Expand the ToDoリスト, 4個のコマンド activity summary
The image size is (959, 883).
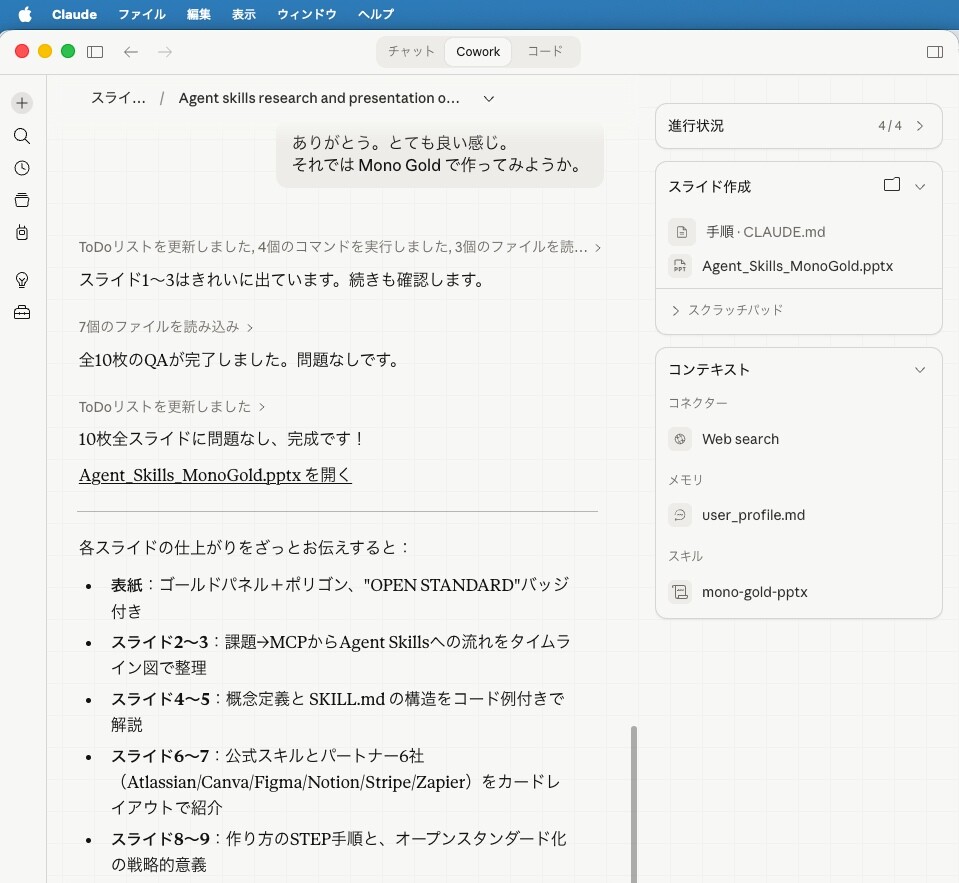pyautogui.click(x=339, y=247)
